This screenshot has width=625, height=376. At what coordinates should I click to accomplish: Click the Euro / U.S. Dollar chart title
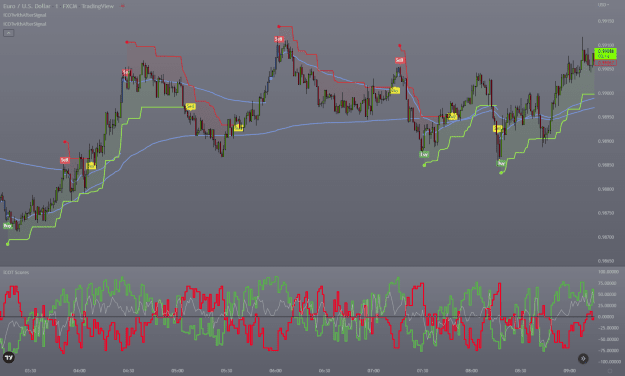point(59,6)
